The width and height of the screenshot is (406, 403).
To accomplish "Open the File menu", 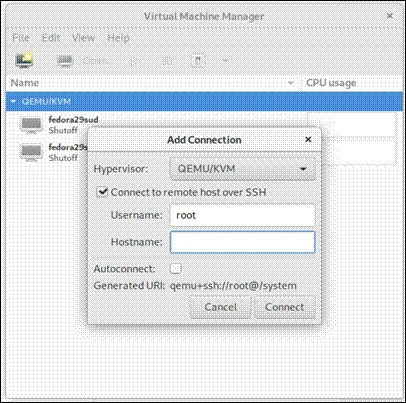I will pos(21,38).
